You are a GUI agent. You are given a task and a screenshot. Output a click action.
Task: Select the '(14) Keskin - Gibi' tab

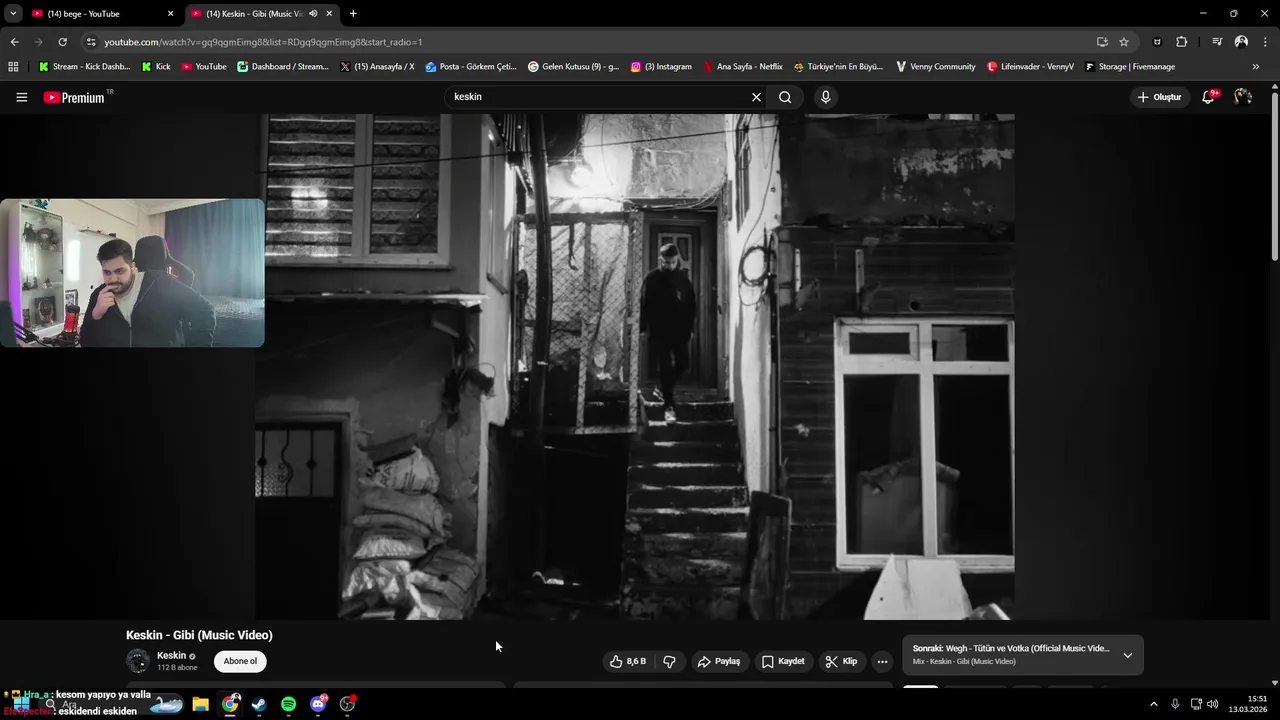253,13
